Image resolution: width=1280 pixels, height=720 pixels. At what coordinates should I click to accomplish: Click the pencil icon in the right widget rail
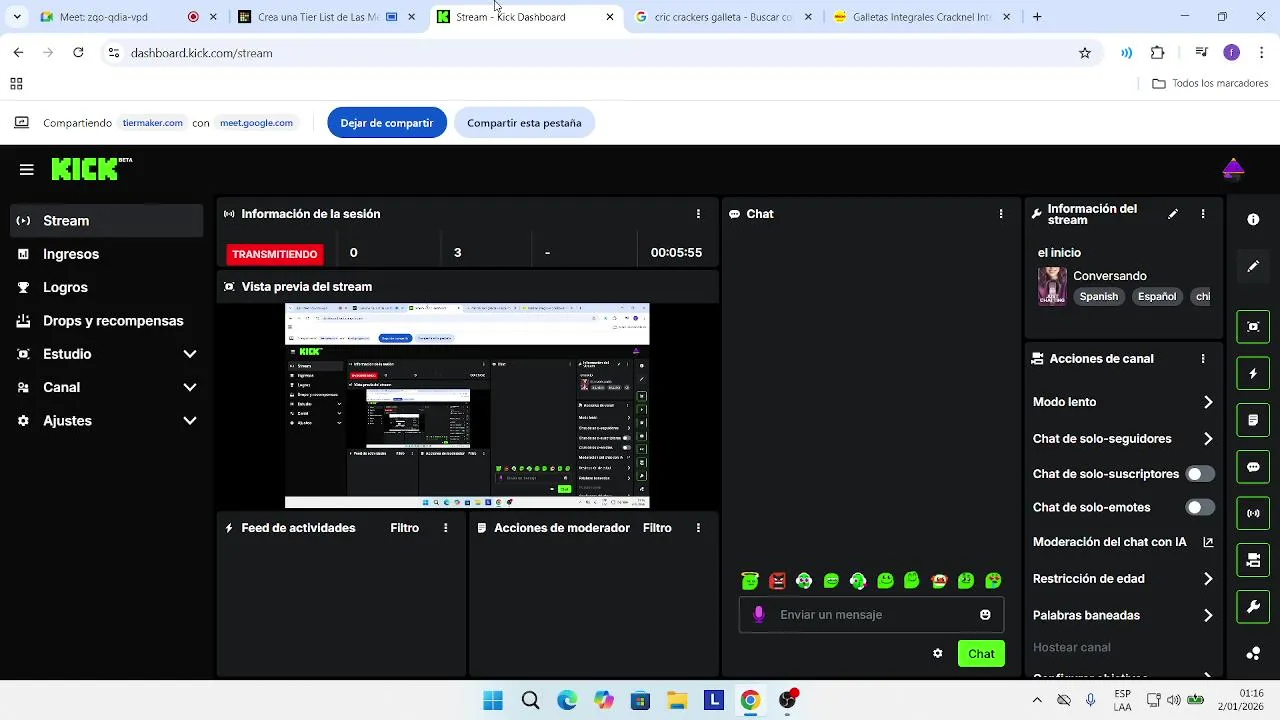pos(1253,266)
